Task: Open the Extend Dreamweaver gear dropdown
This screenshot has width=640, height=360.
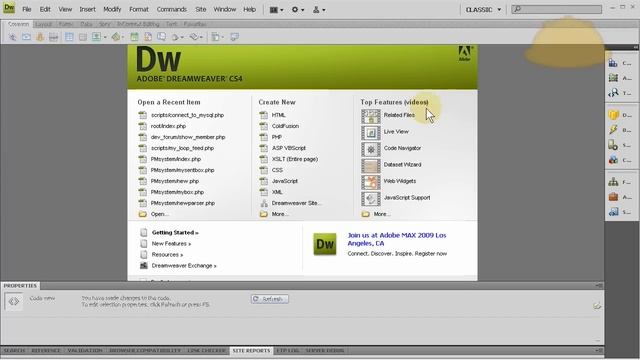Action: pyautogui.click(x=298, y=9)
